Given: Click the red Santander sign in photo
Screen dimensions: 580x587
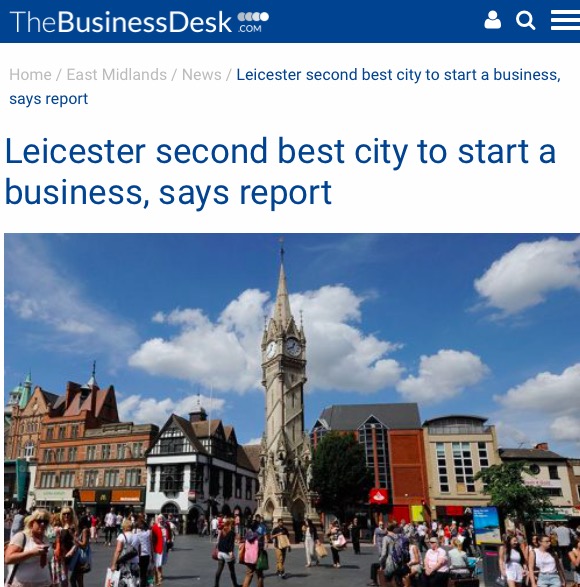Looking at the screenshot, I should coord(379,496).
